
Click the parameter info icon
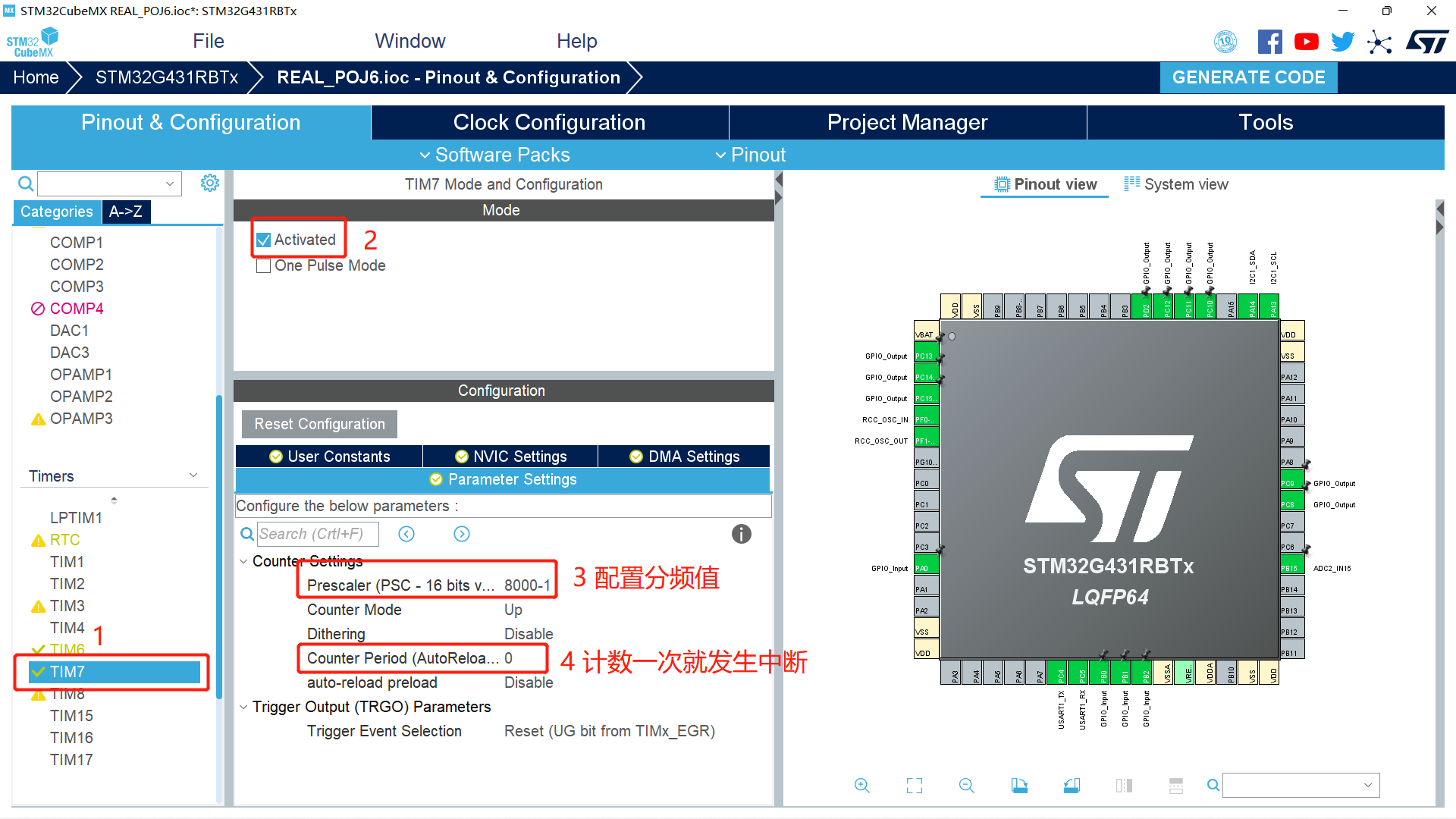(x=741, y=534)
